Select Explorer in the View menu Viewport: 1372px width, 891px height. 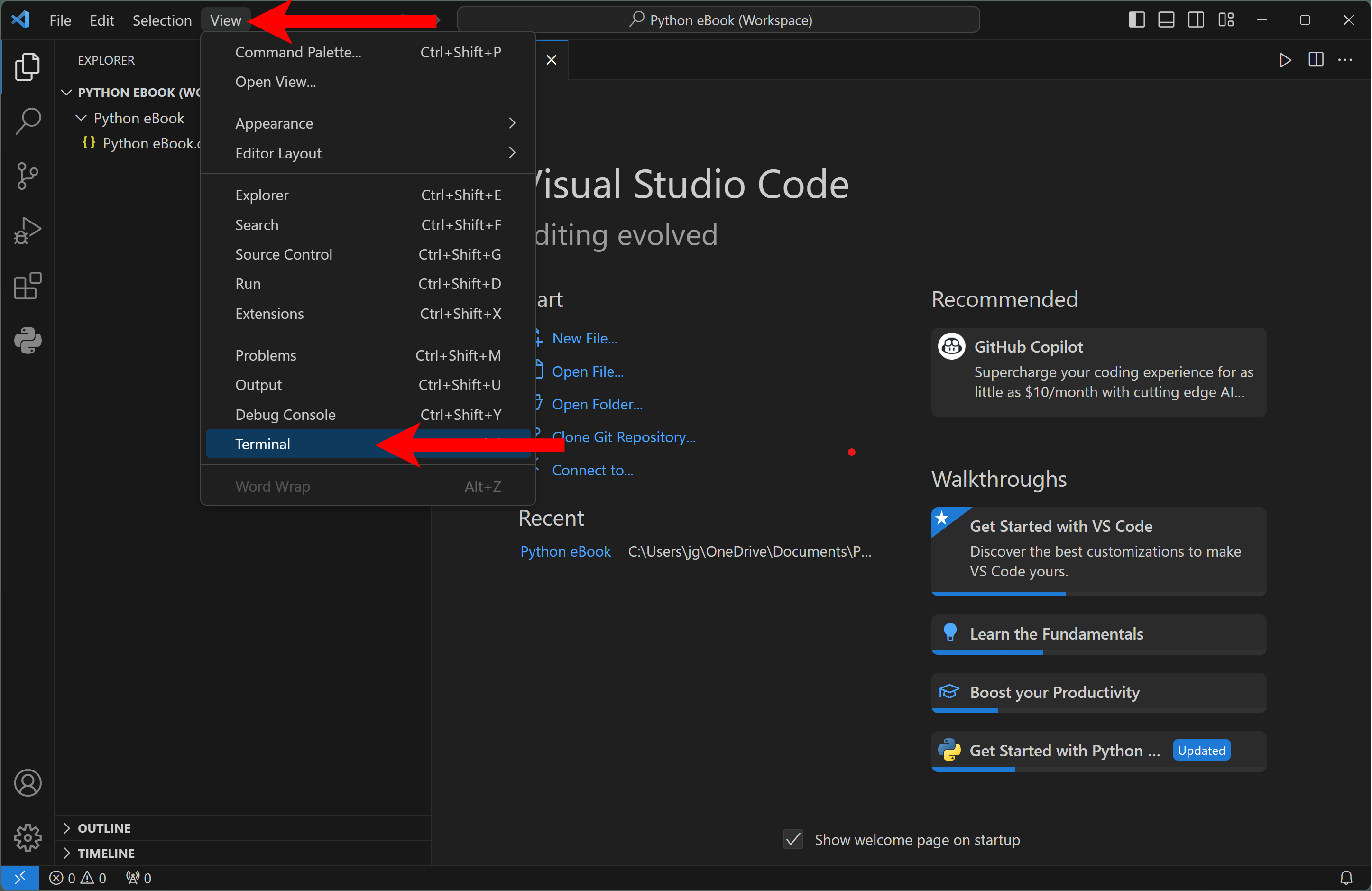[x=368, y=195]
